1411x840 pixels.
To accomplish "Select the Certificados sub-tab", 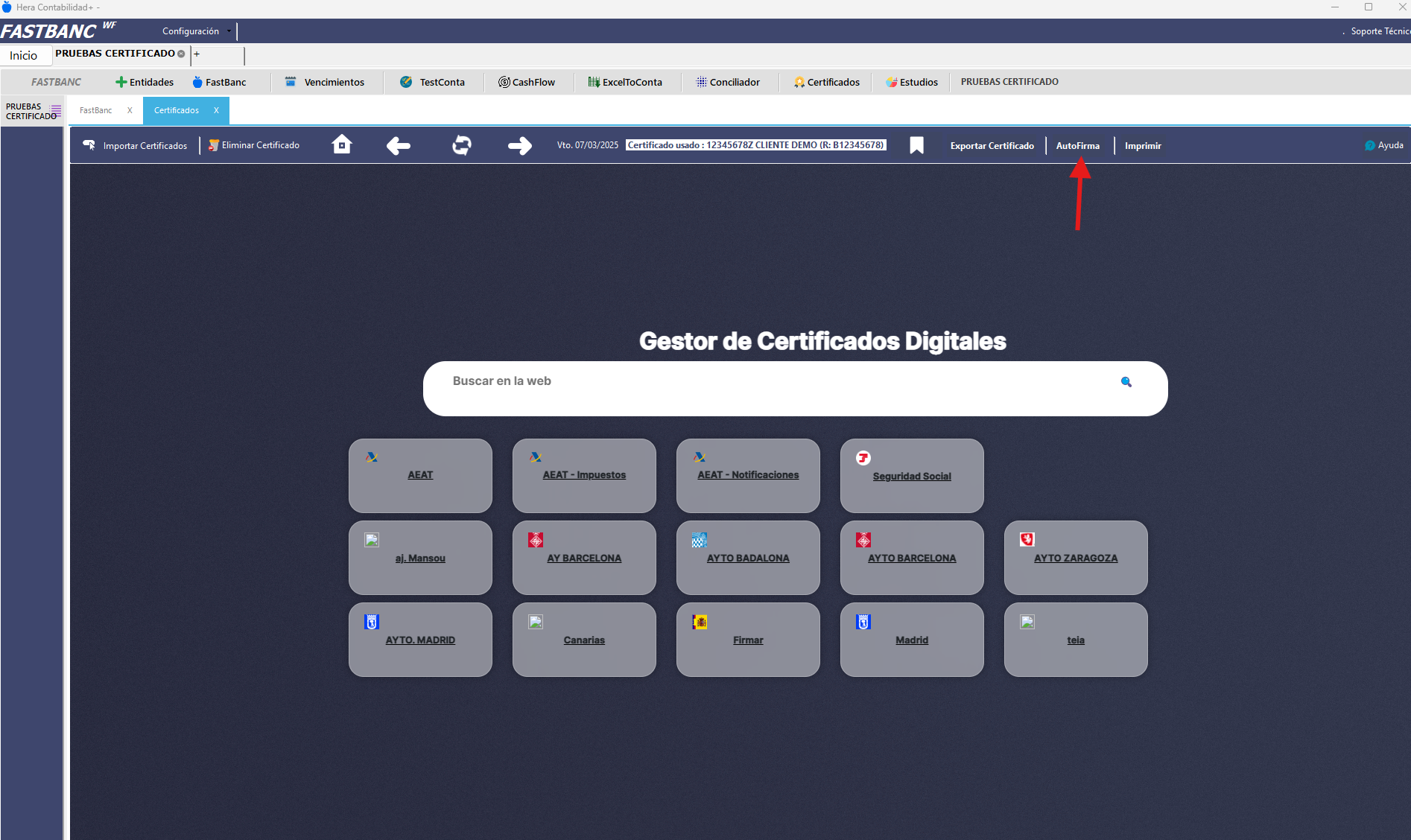I will pyautogui.click(x=177, y=110).
